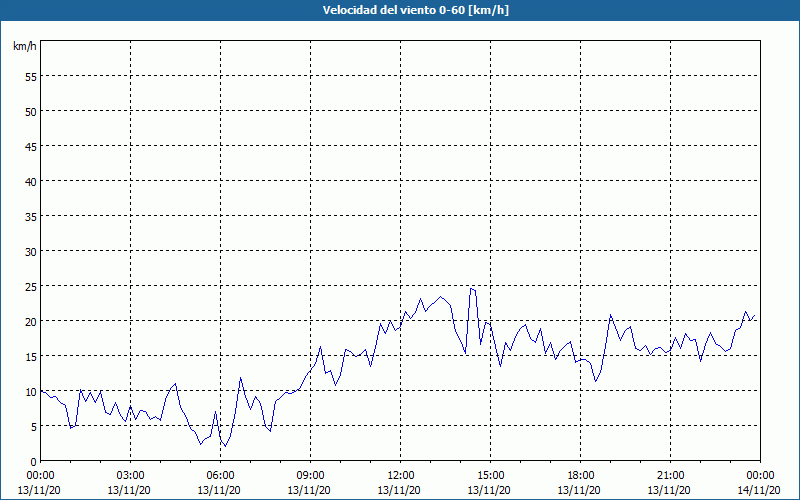The height and width of the screenshot is (500, 800).
Task: Select the "50" value on the vertical axis
Action: 31,112
